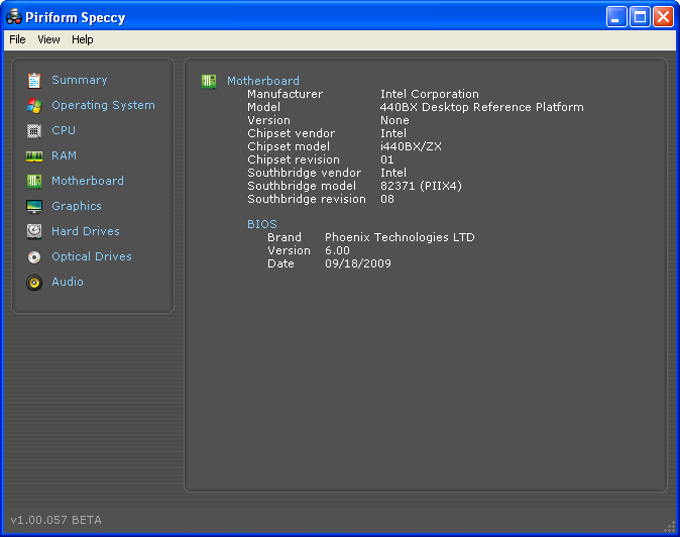Click the 'Phoenix Technologies LTD' BIOS brand
Viewport: 680px width, 537px height.
(400, 237)
